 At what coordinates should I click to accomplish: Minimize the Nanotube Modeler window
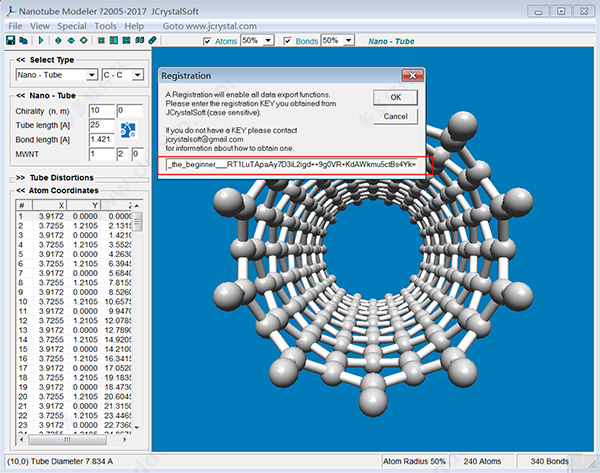(x=538, y=11)
